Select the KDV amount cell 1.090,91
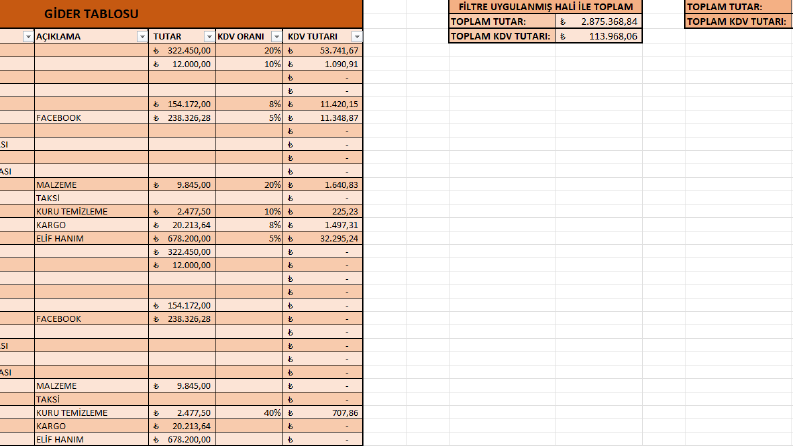The height and width of the screenshot is (446, 793). click(323, 64)
